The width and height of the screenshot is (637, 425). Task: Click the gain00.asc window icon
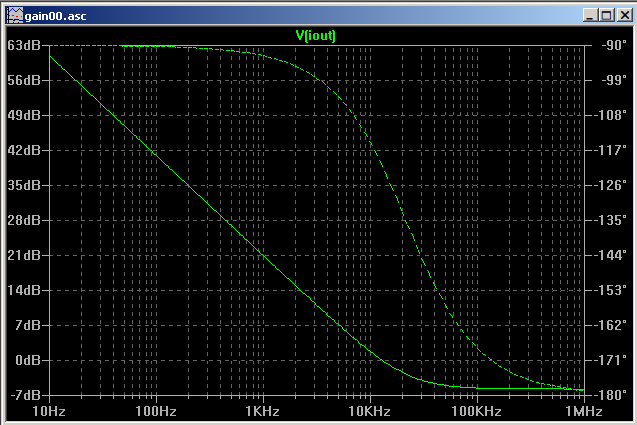pos(15,15)
